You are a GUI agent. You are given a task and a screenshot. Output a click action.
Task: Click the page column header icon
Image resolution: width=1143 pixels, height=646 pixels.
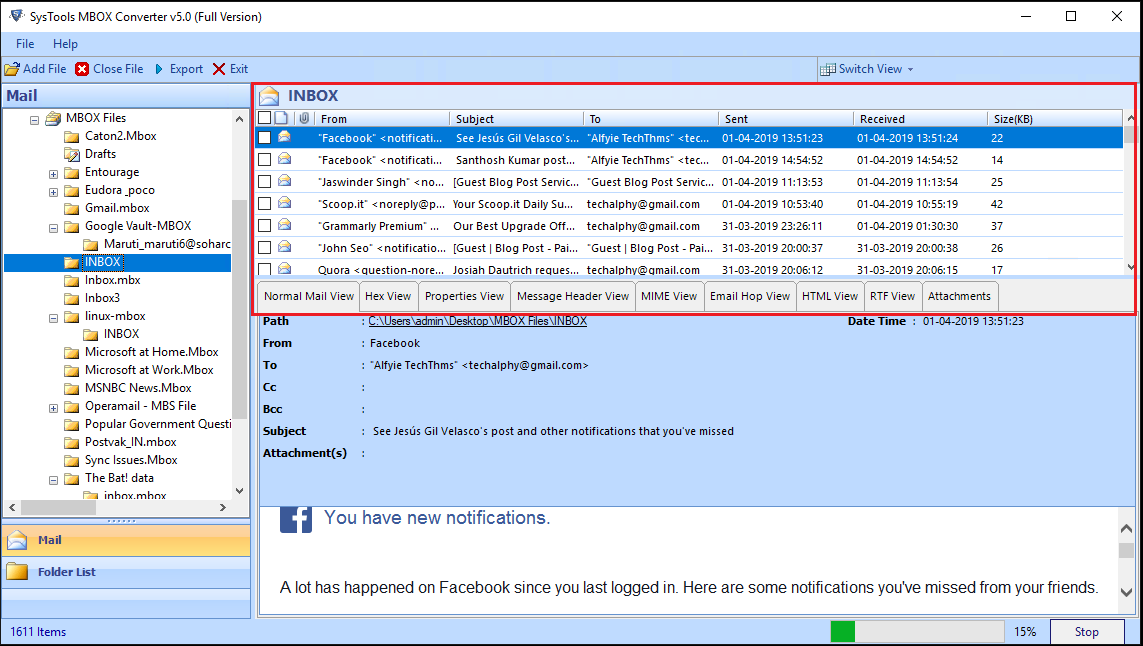(x=281, y=118)
